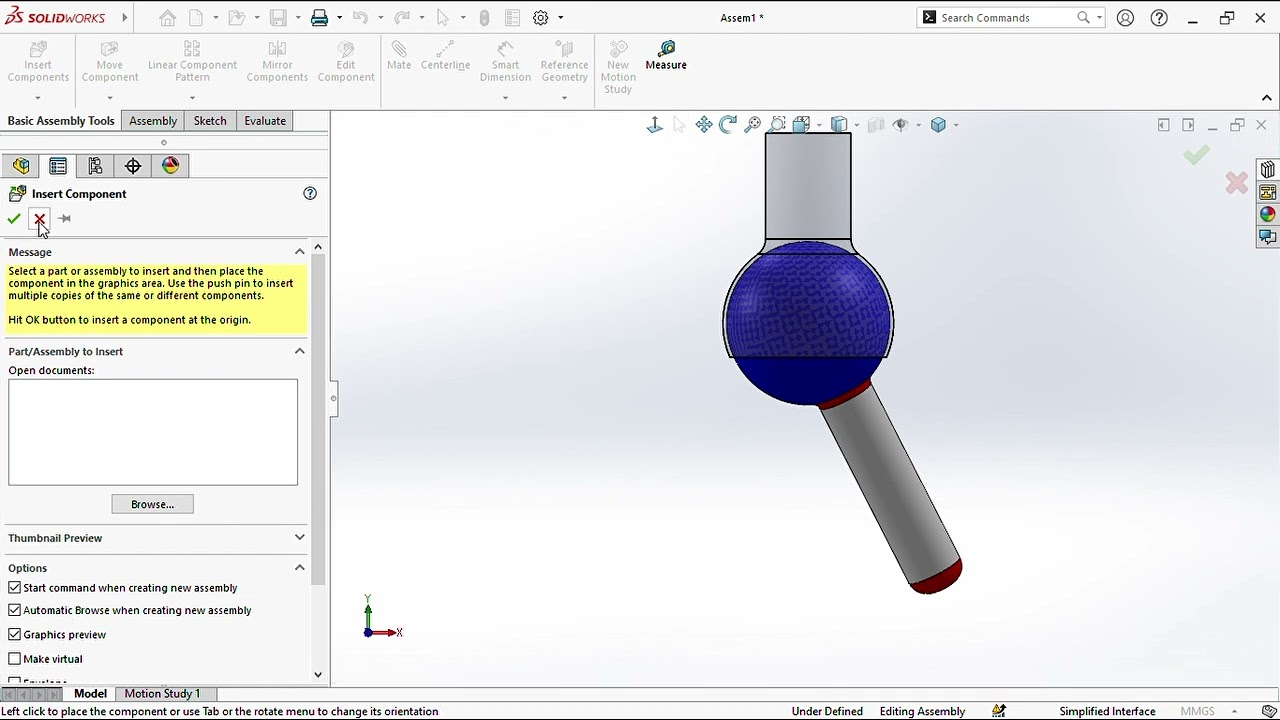Select the Model tab at bottom
Image resolution: width=1280 pixels, height=720 pixels.
(90, 694)
